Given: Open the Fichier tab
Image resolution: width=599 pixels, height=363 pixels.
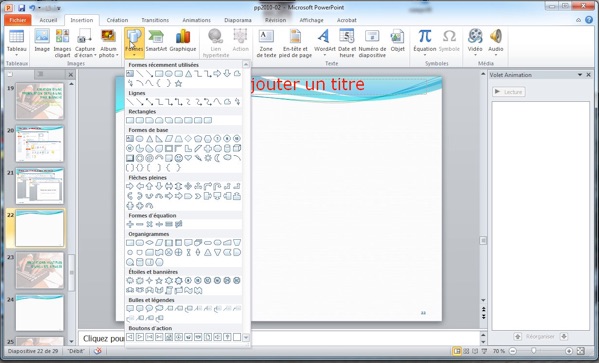Looking at the screenshot, I should pyautogui.click(x=18, y=20).
